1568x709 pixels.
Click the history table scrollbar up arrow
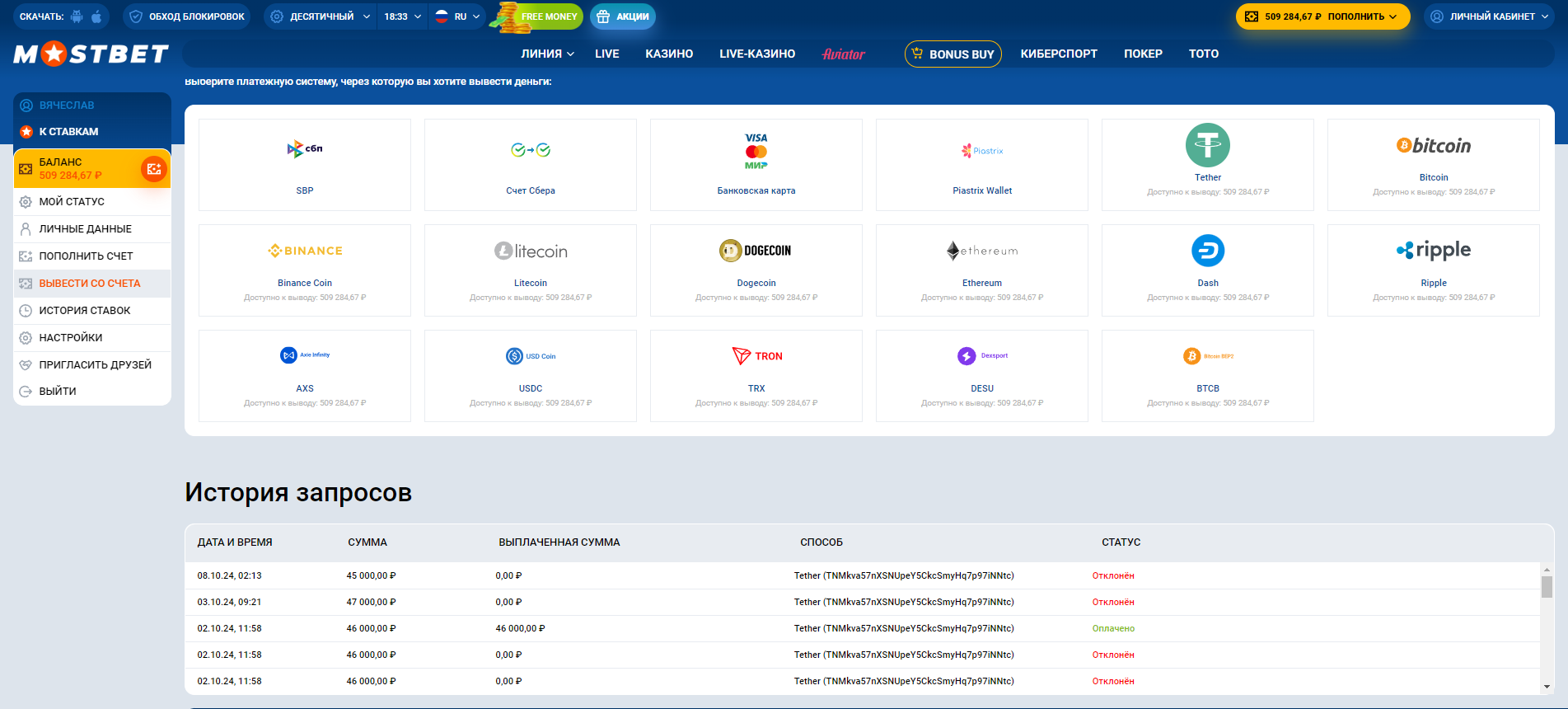[1547, 570]
